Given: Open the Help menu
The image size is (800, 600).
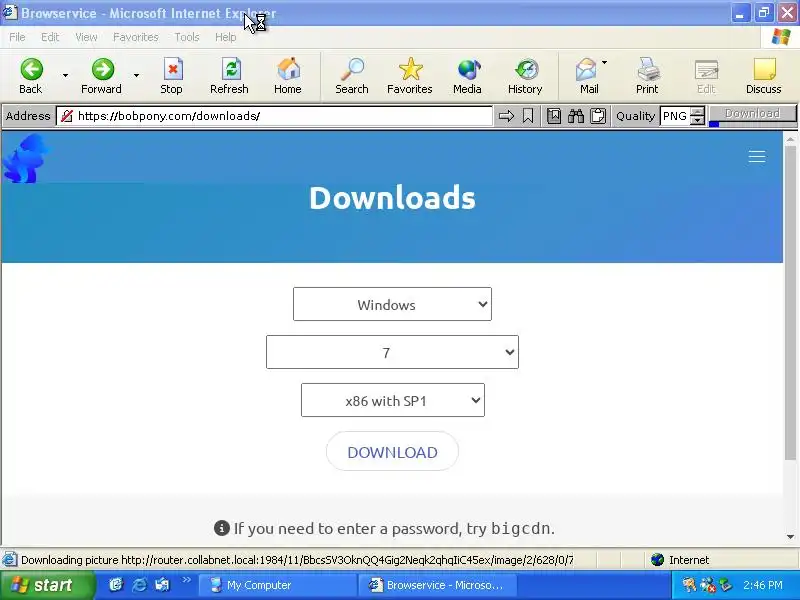Looking at the screenshot, I should coord(226,37).
